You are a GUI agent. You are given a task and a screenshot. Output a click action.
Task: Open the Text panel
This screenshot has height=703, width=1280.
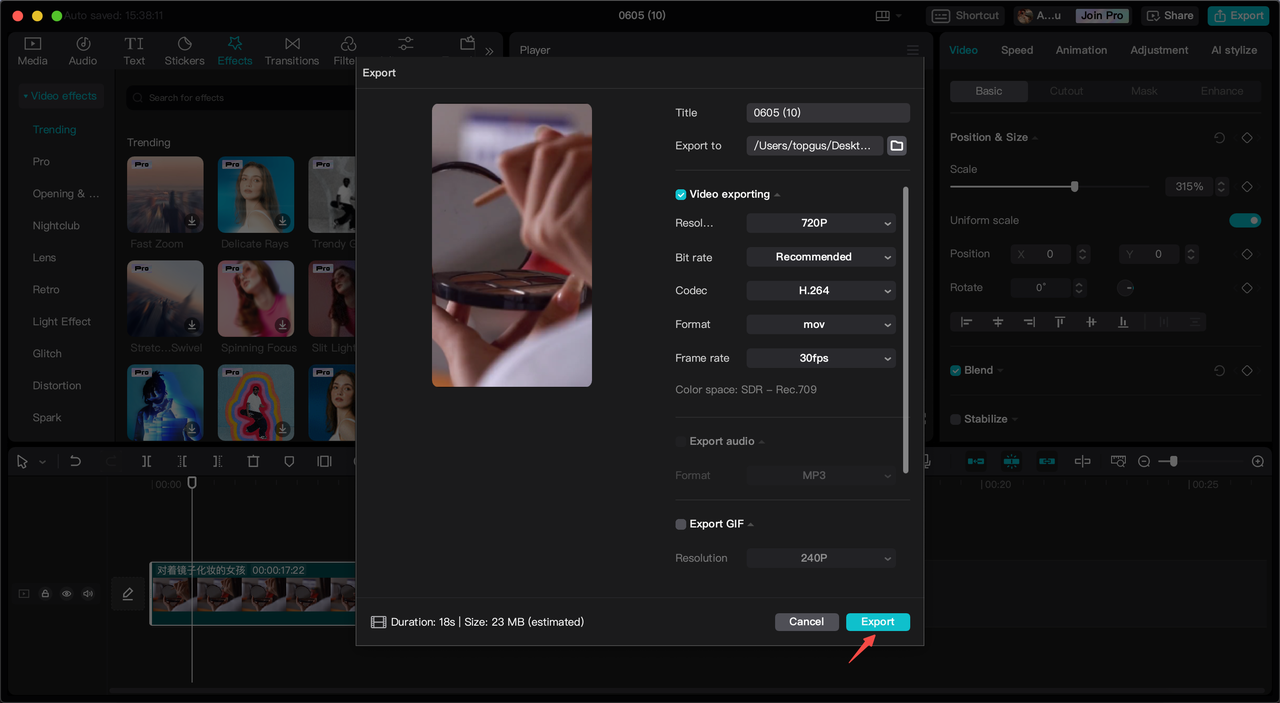(134, 51)
